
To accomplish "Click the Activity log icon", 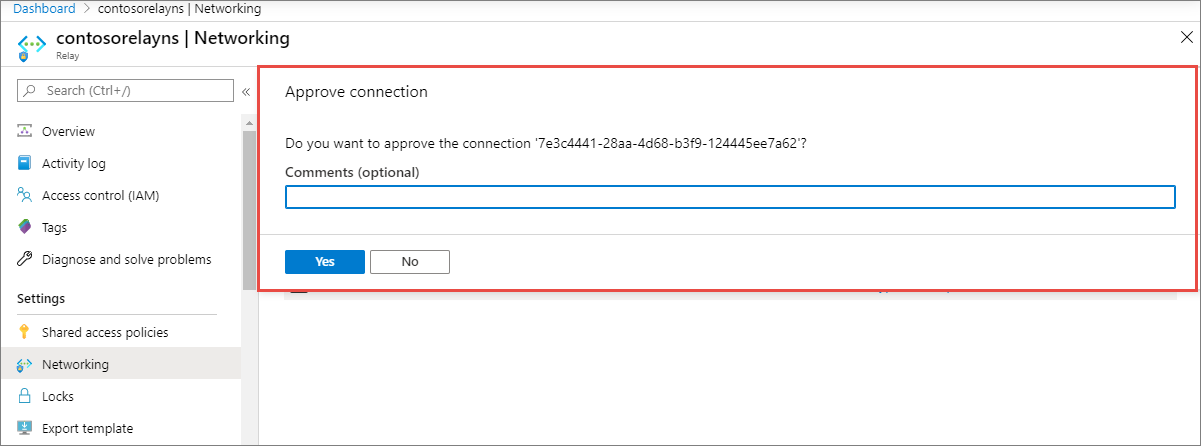I will tap(25, 163).
